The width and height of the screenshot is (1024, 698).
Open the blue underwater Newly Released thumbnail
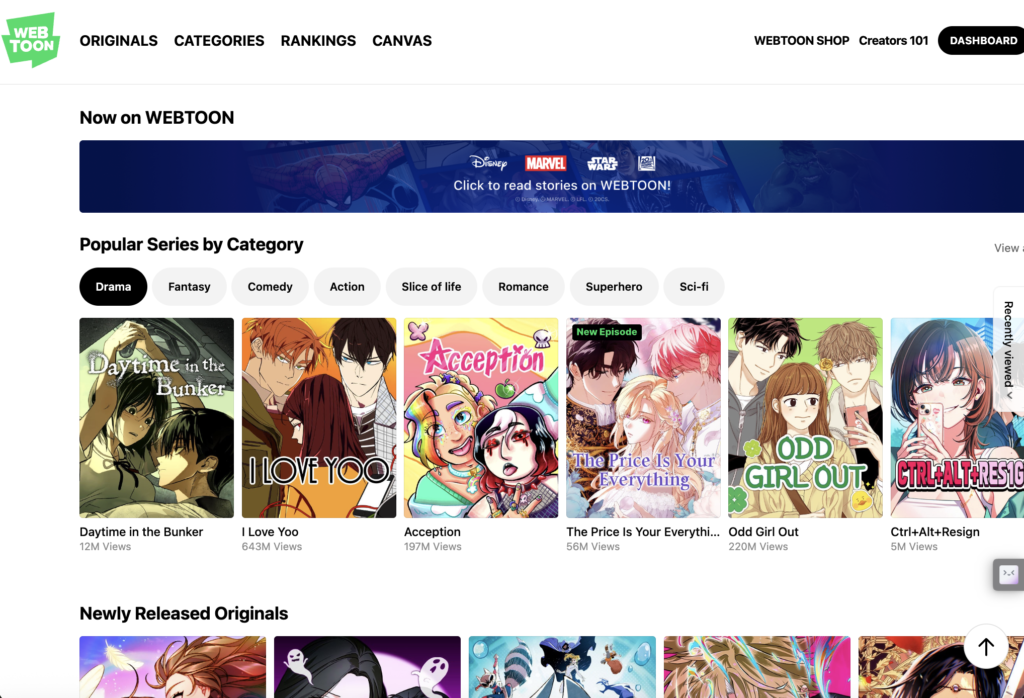pos(562,667)
